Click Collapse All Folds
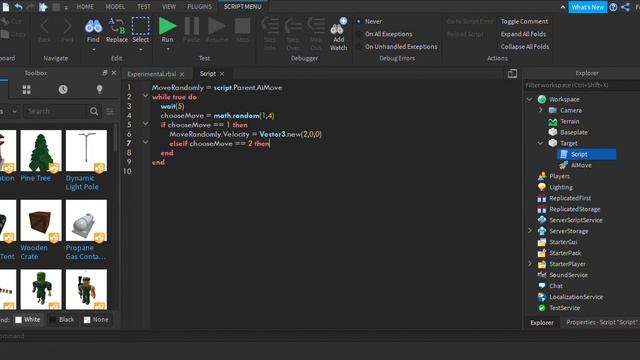Image resolution: width=640 pixels, height=360 pixels. [x=524, y=47]
